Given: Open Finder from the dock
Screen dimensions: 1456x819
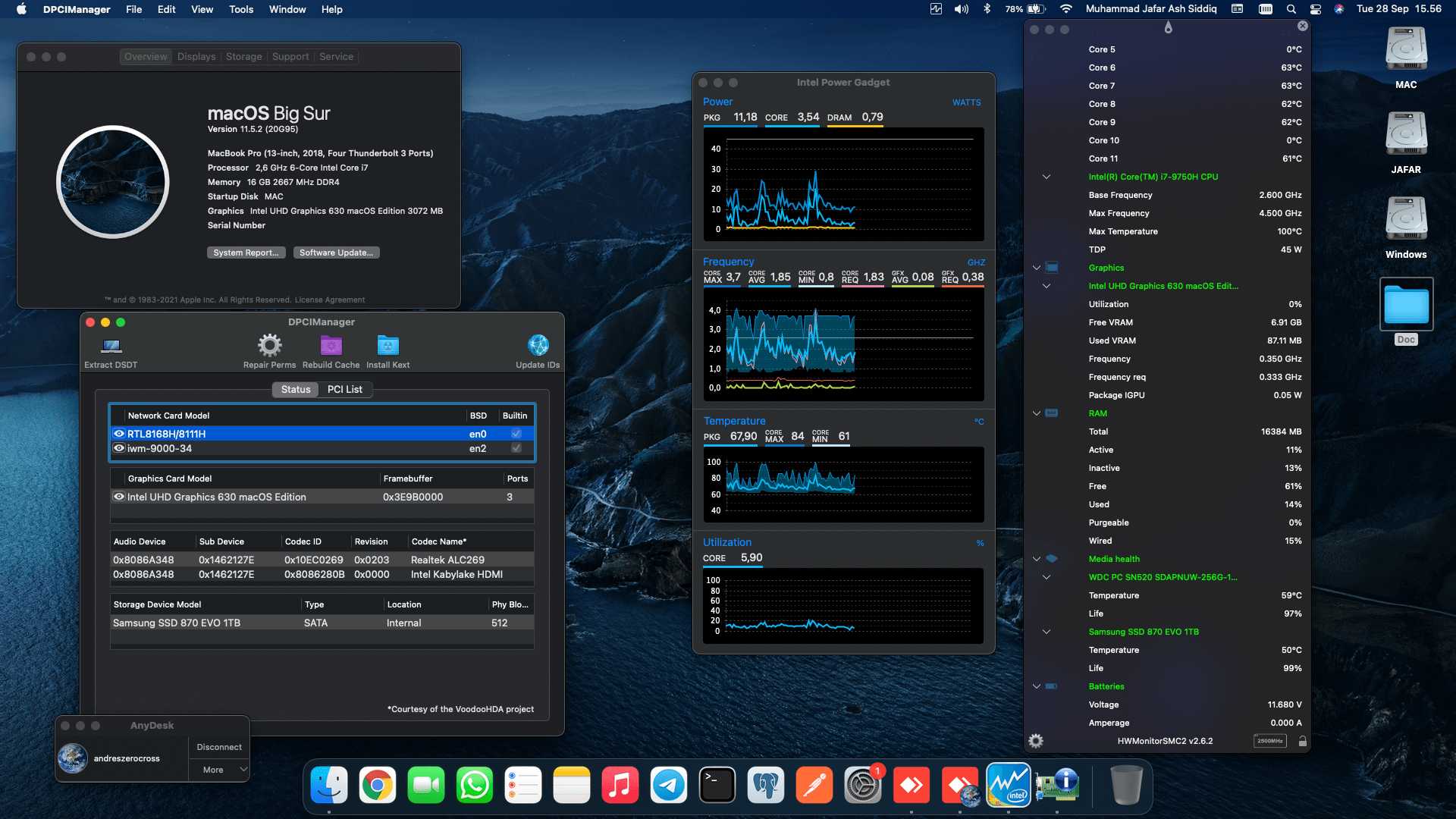Looking at the screenshot, I should coord(329,785).
